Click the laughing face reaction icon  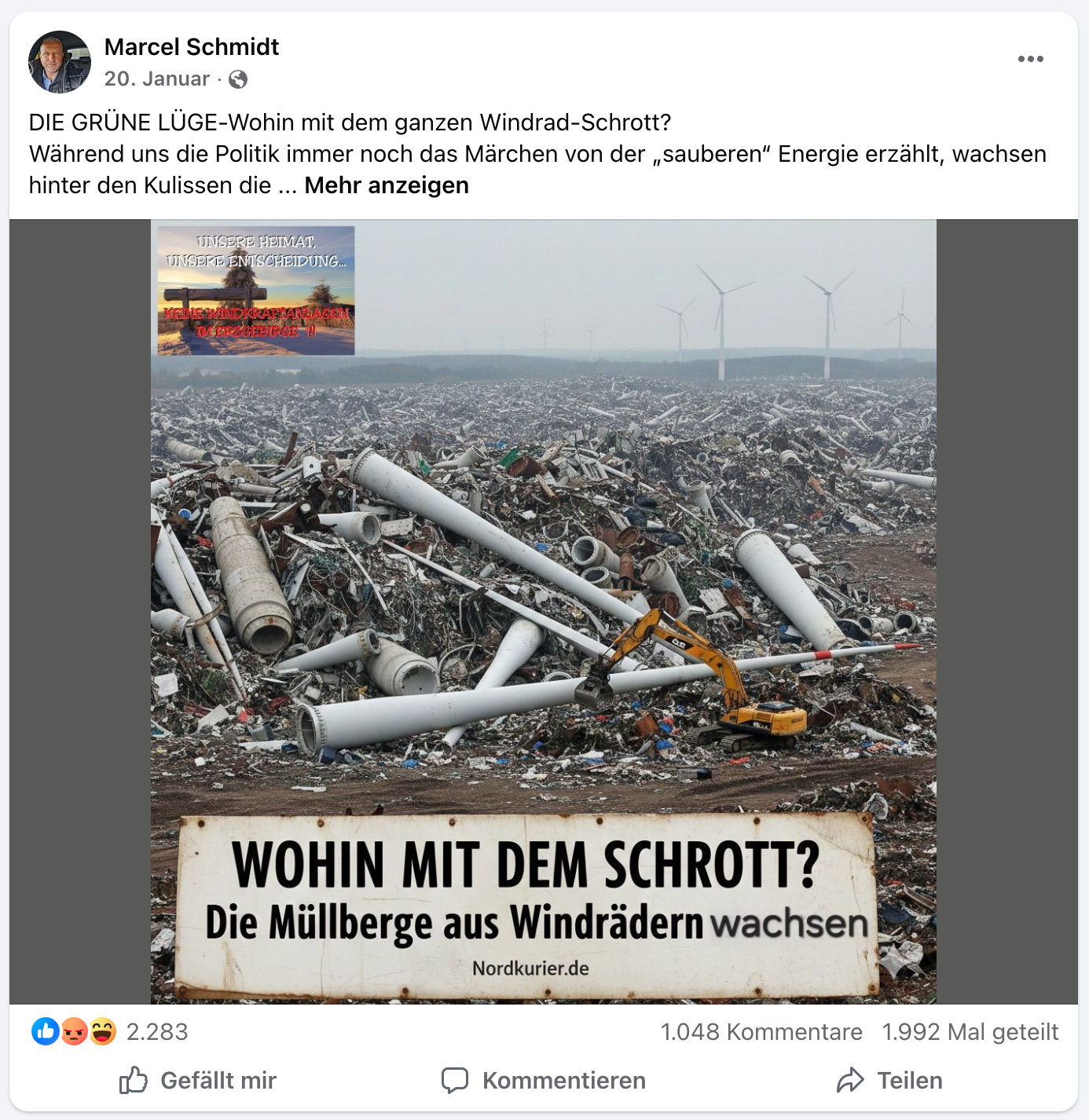(x=103, y=1031)
